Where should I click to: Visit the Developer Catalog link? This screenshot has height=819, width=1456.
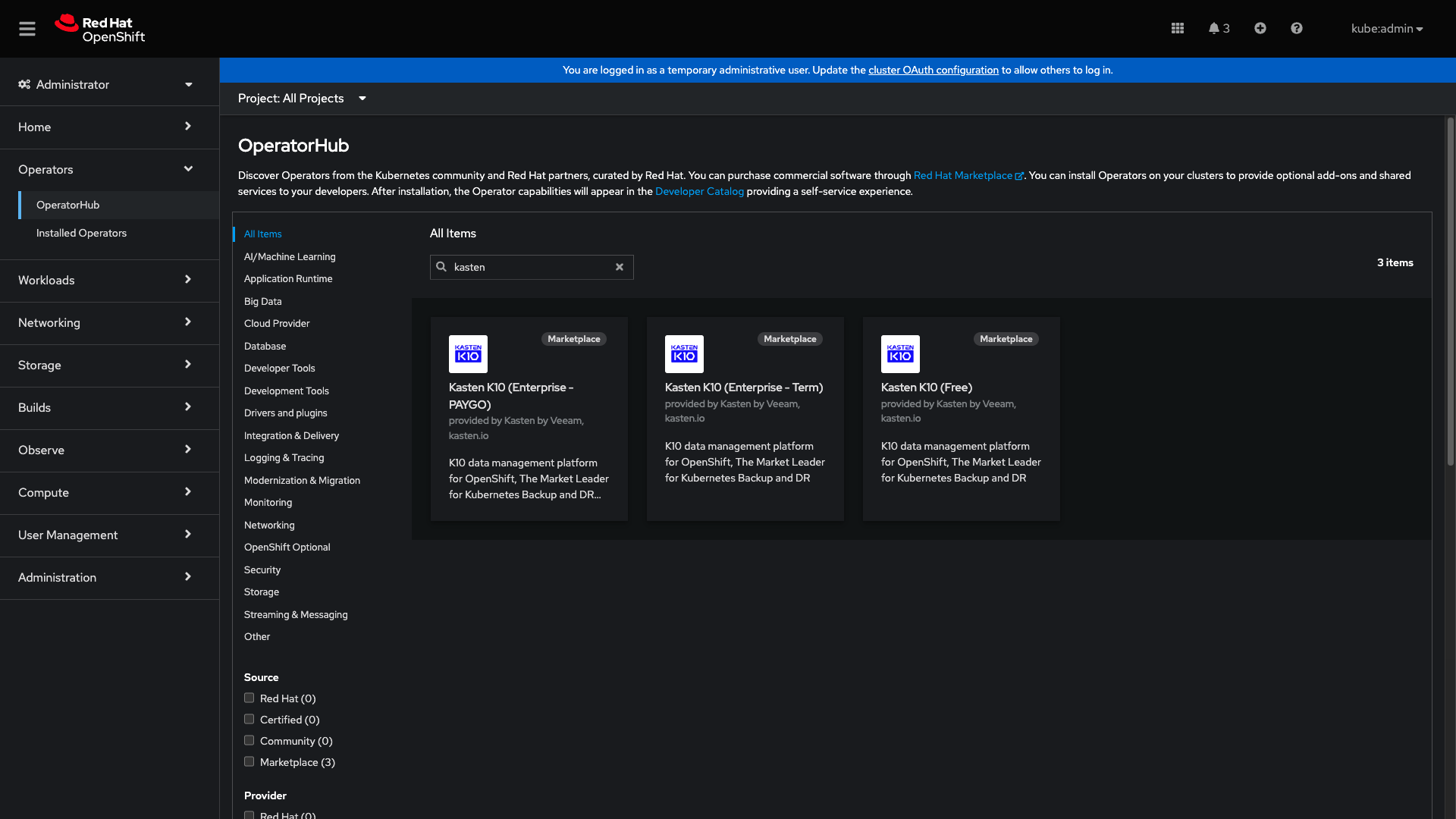pyautogui.click(x=699, y=191)
